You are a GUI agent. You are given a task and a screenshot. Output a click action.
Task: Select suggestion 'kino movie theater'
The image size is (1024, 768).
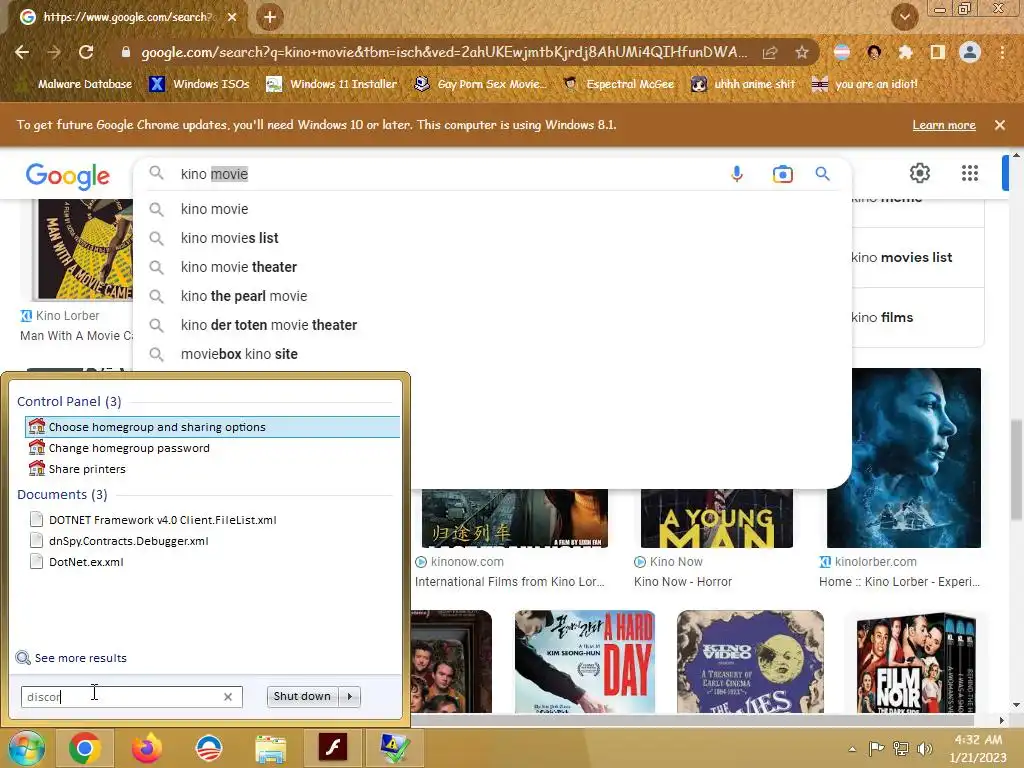(x=492, y=267)
